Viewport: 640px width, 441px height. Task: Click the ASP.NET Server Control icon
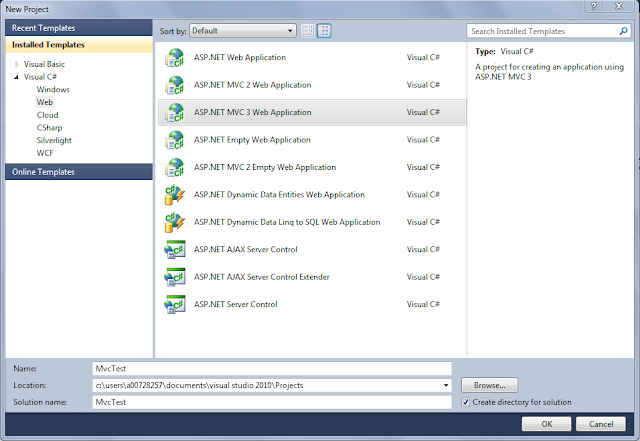(x=175, y=304)
